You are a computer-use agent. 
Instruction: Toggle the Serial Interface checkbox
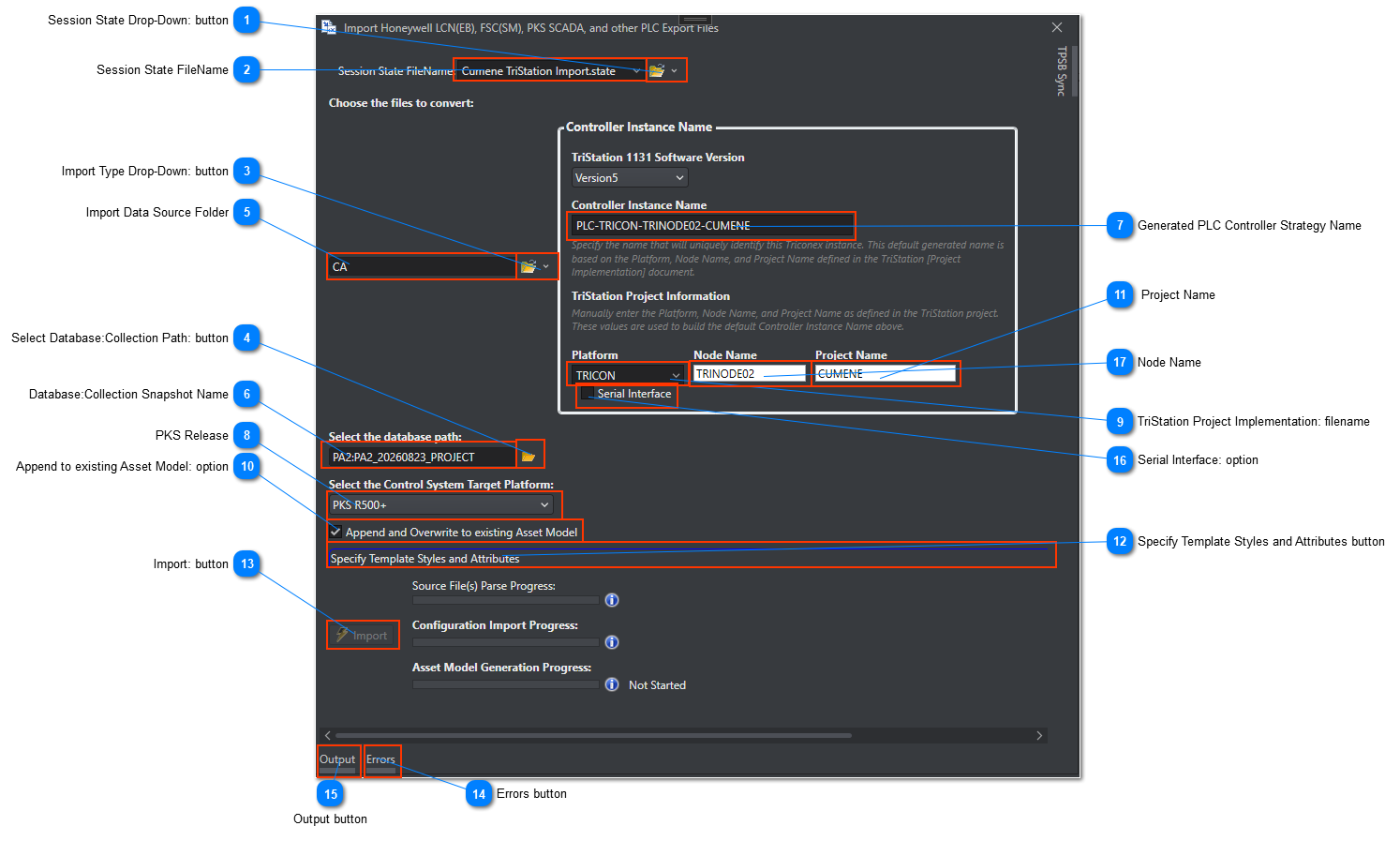(x=588, y=394)
